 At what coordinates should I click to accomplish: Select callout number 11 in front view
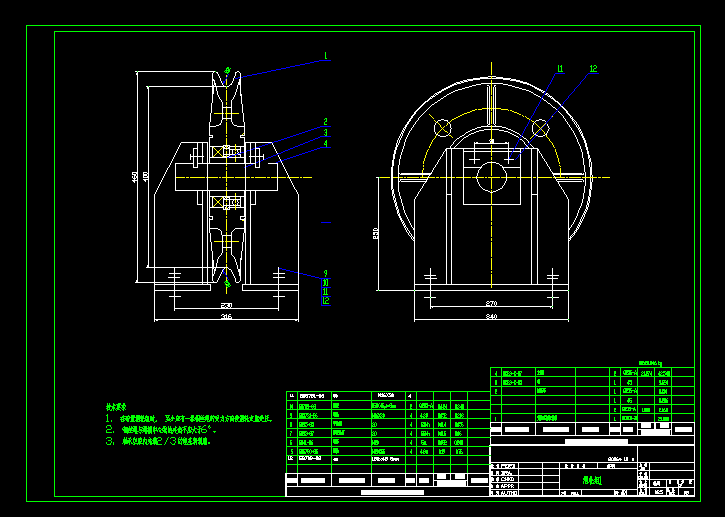tap(560, 69)
